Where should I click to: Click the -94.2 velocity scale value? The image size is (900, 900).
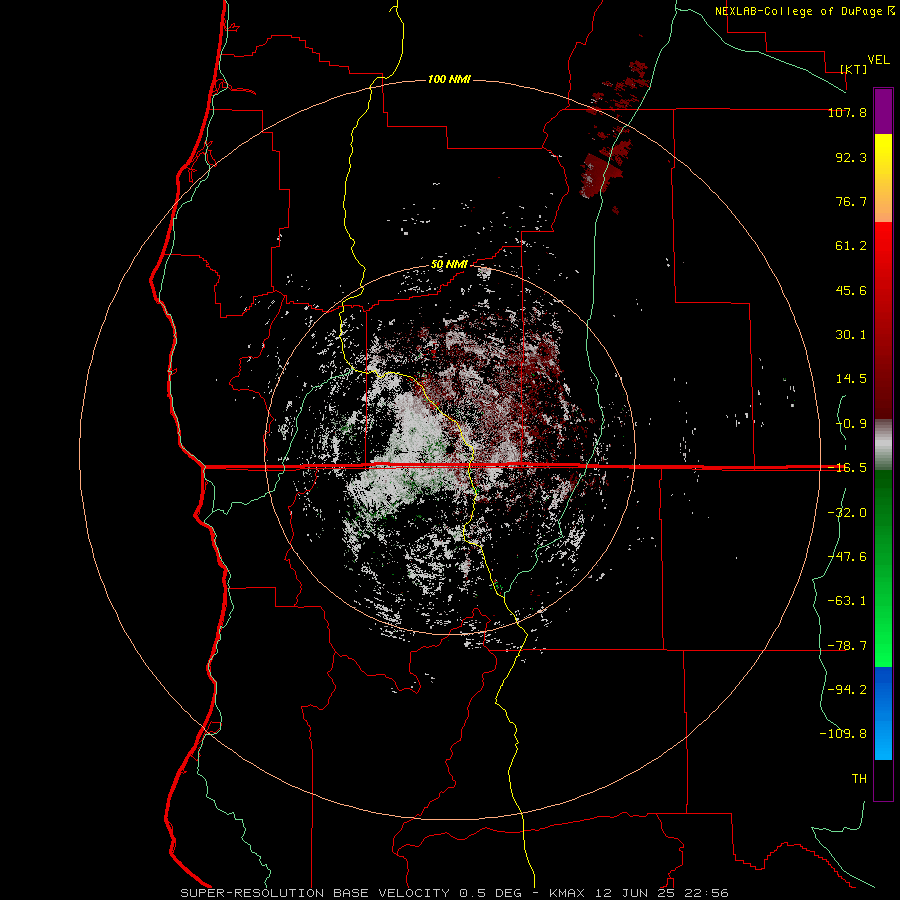[847, 690]
